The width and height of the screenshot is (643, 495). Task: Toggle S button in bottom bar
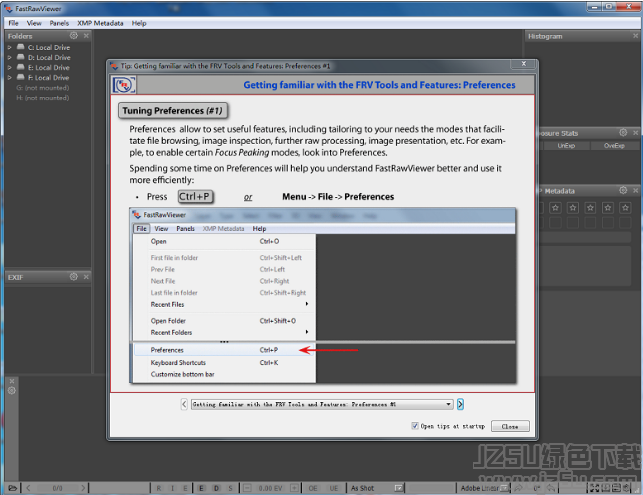[230, 488]
